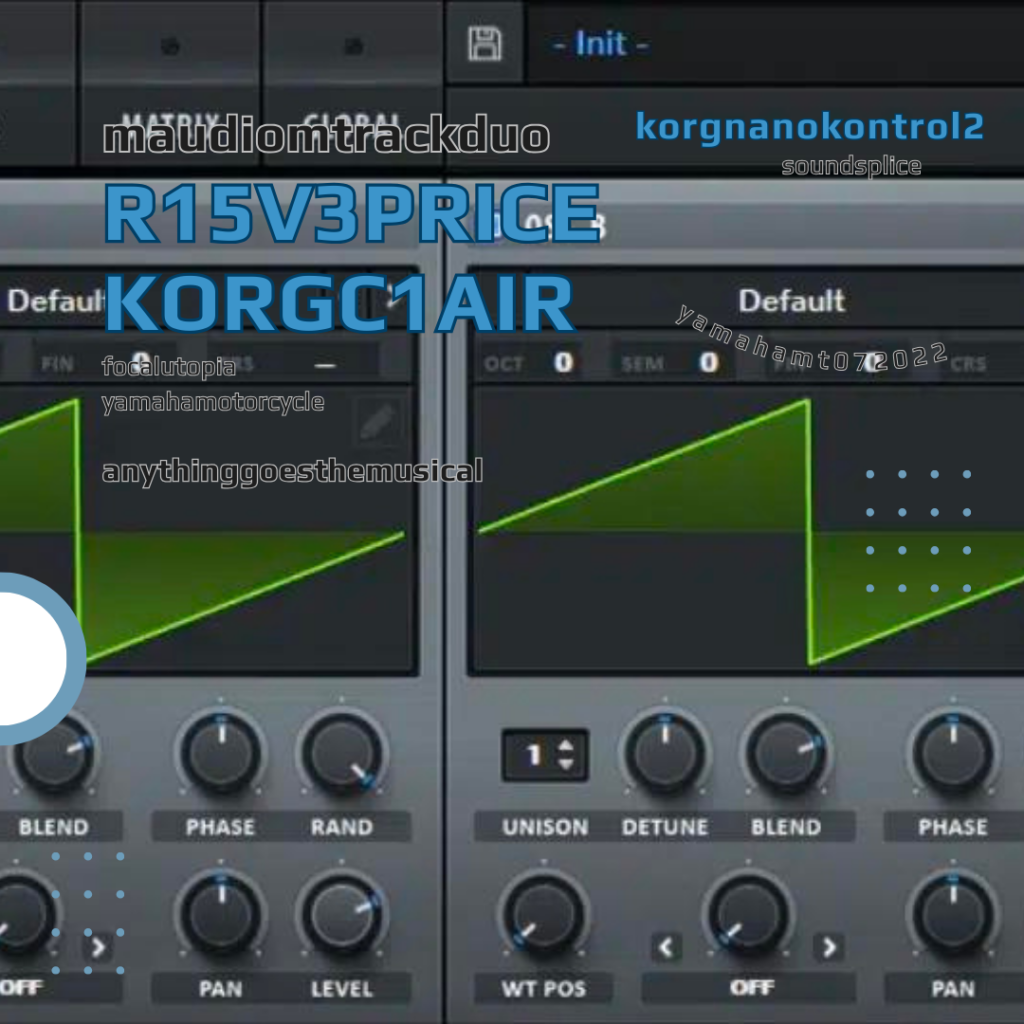Click the OSC A LEVEL knob
1024x1024 pixels.
pos(342,915)
